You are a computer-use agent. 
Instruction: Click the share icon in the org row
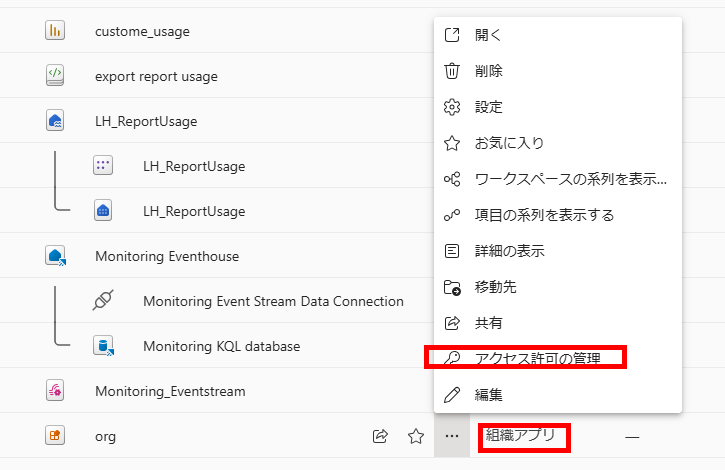pos(380,436)
